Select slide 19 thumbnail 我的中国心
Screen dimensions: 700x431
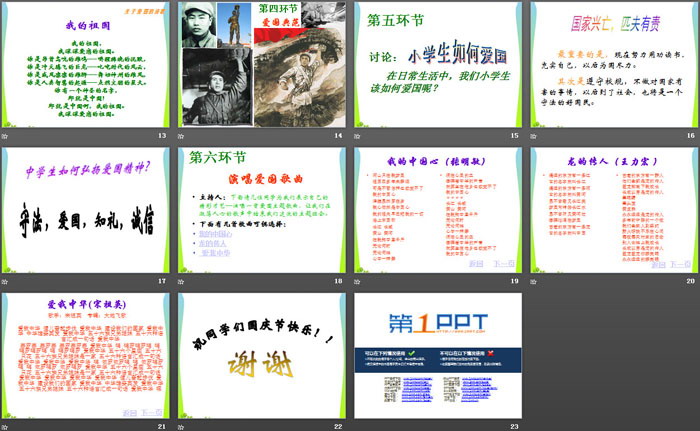(438, 210)
